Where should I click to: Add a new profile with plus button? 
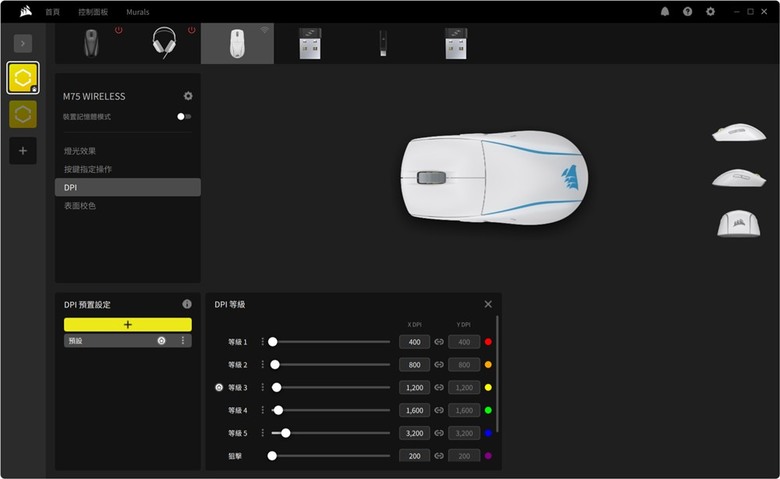(x=23, y=151)
